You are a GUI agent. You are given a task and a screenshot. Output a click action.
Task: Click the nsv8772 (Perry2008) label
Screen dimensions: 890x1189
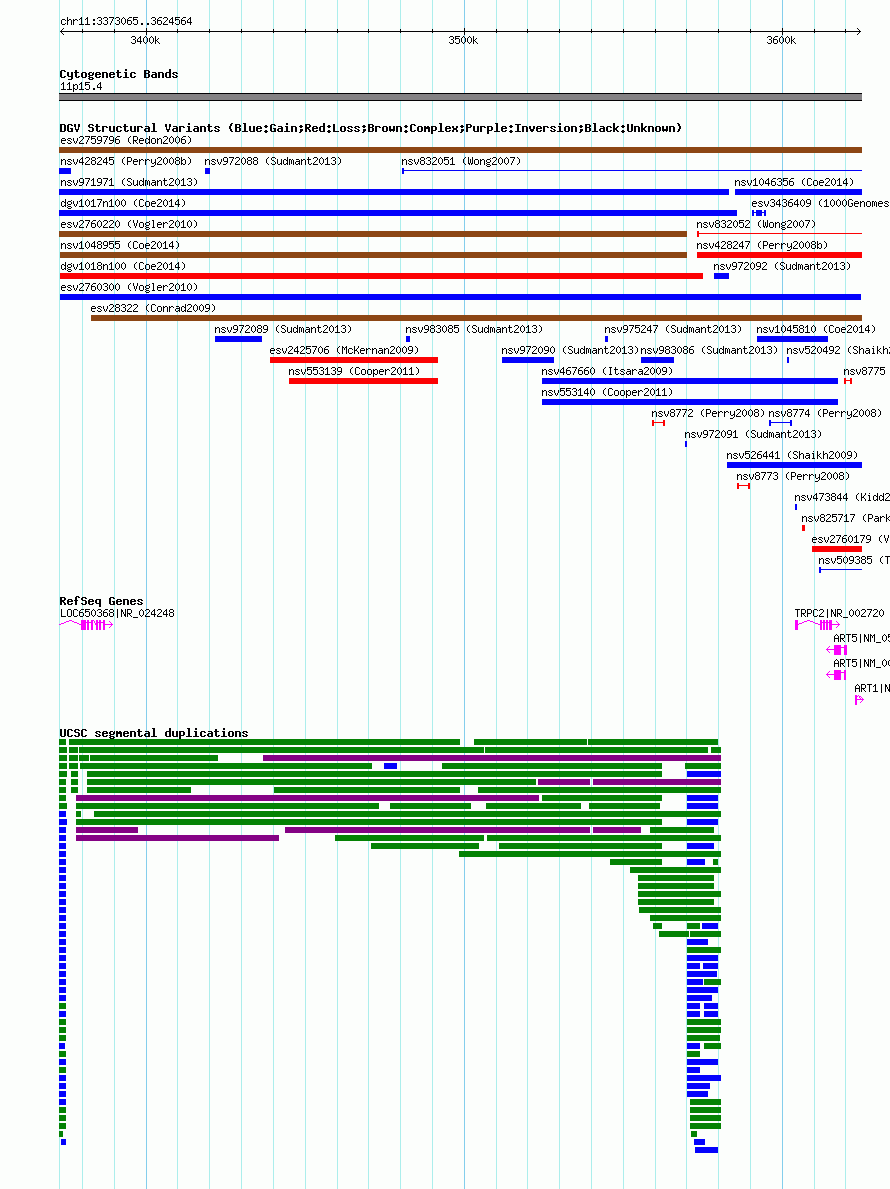coord(708,414)
